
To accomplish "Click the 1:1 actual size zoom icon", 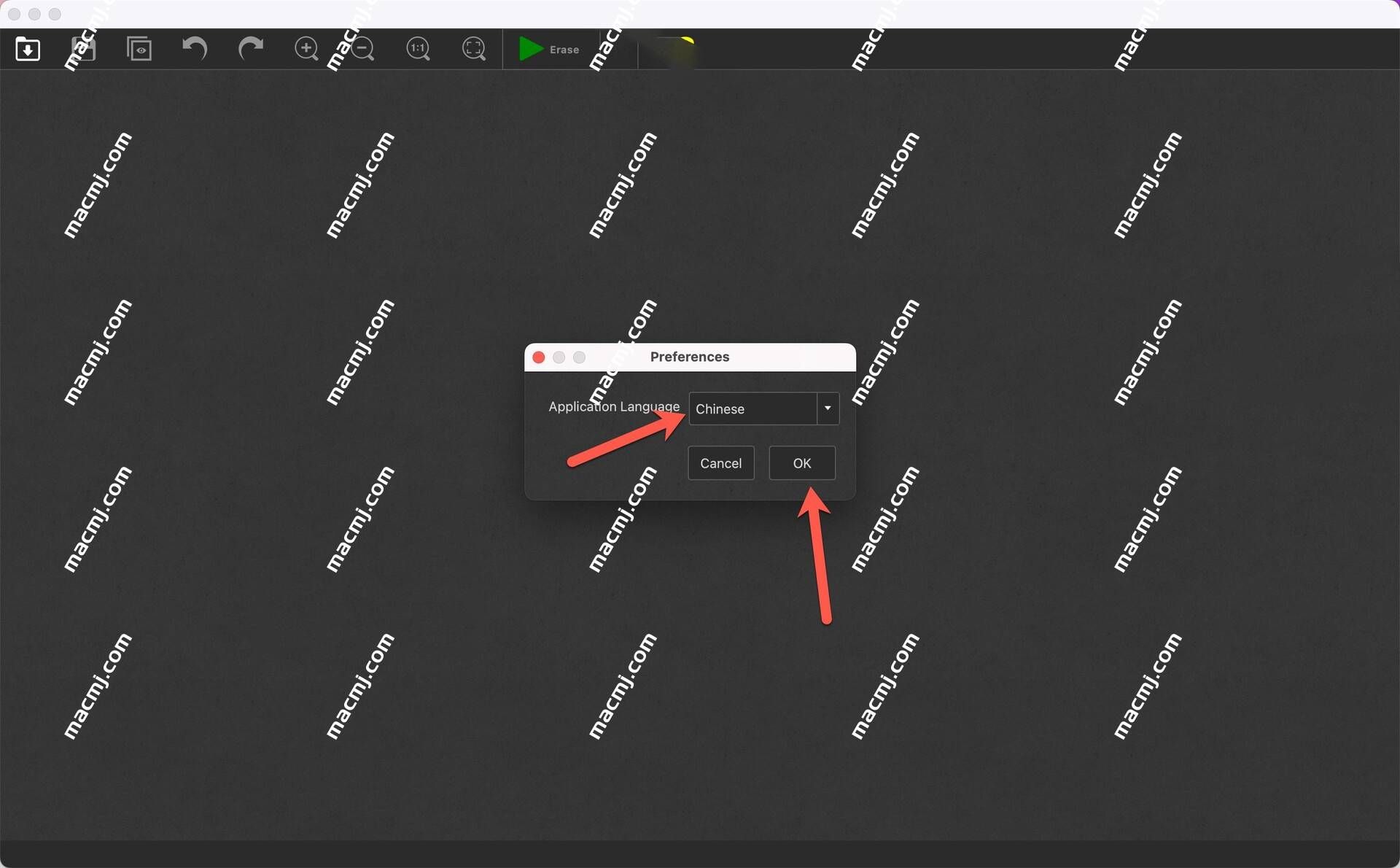I will click(x=417, y=48).
